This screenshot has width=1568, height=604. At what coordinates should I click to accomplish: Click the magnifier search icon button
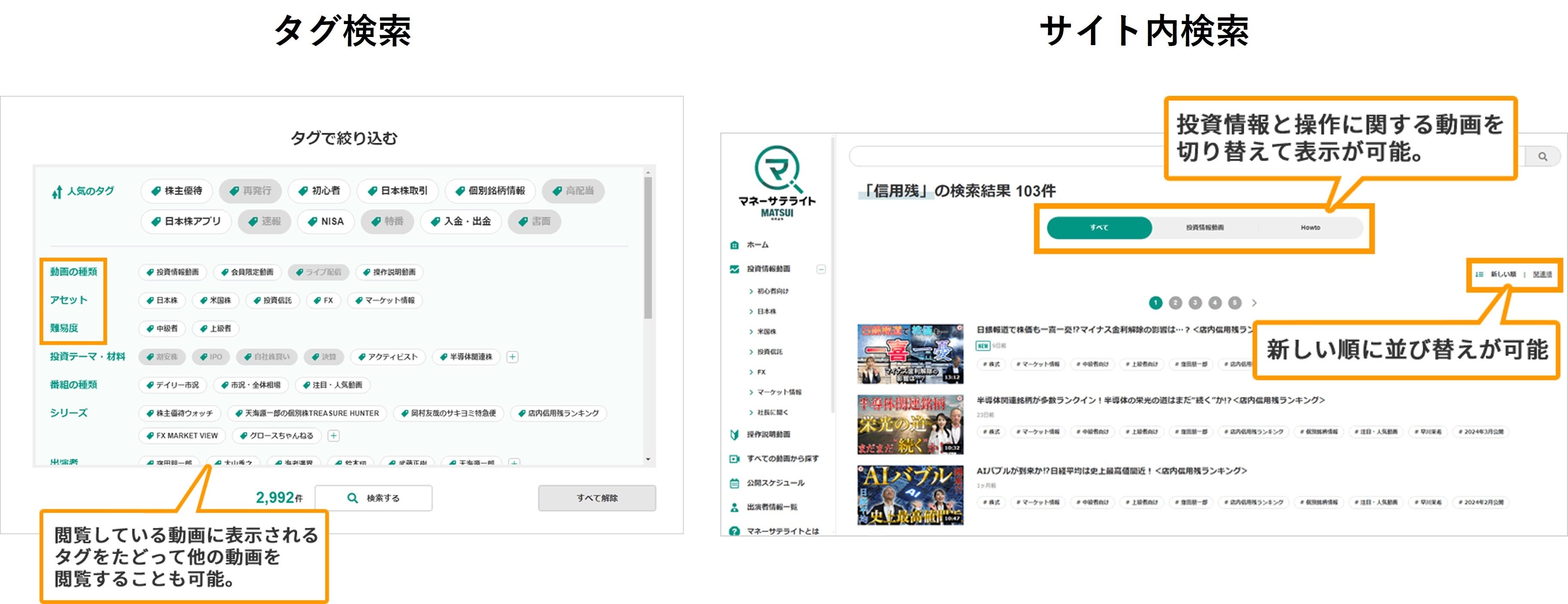pos(1543,157)
